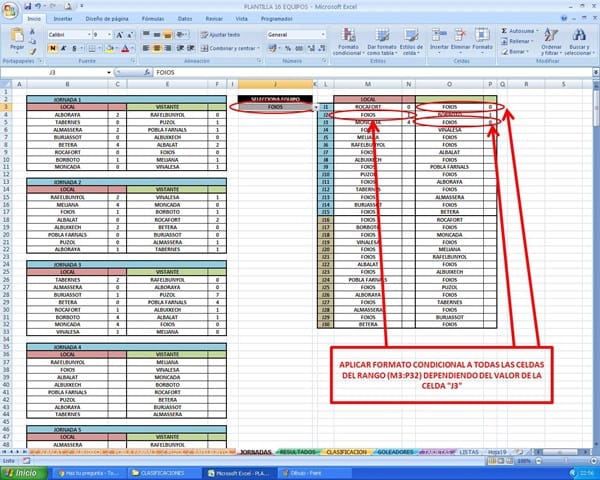
Task: Click Autosuma sigma button
Action: click(x=519, y=31)
